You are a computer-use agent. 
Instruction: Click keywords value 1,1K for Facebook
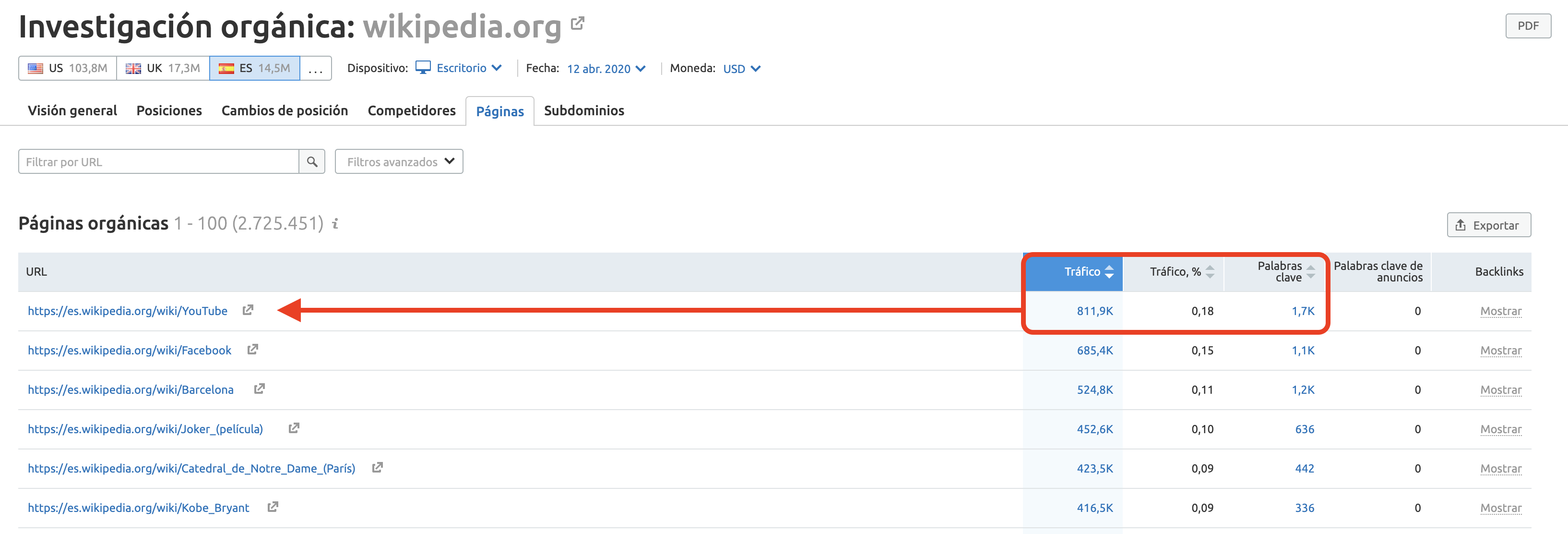(x=1303, y=351)
